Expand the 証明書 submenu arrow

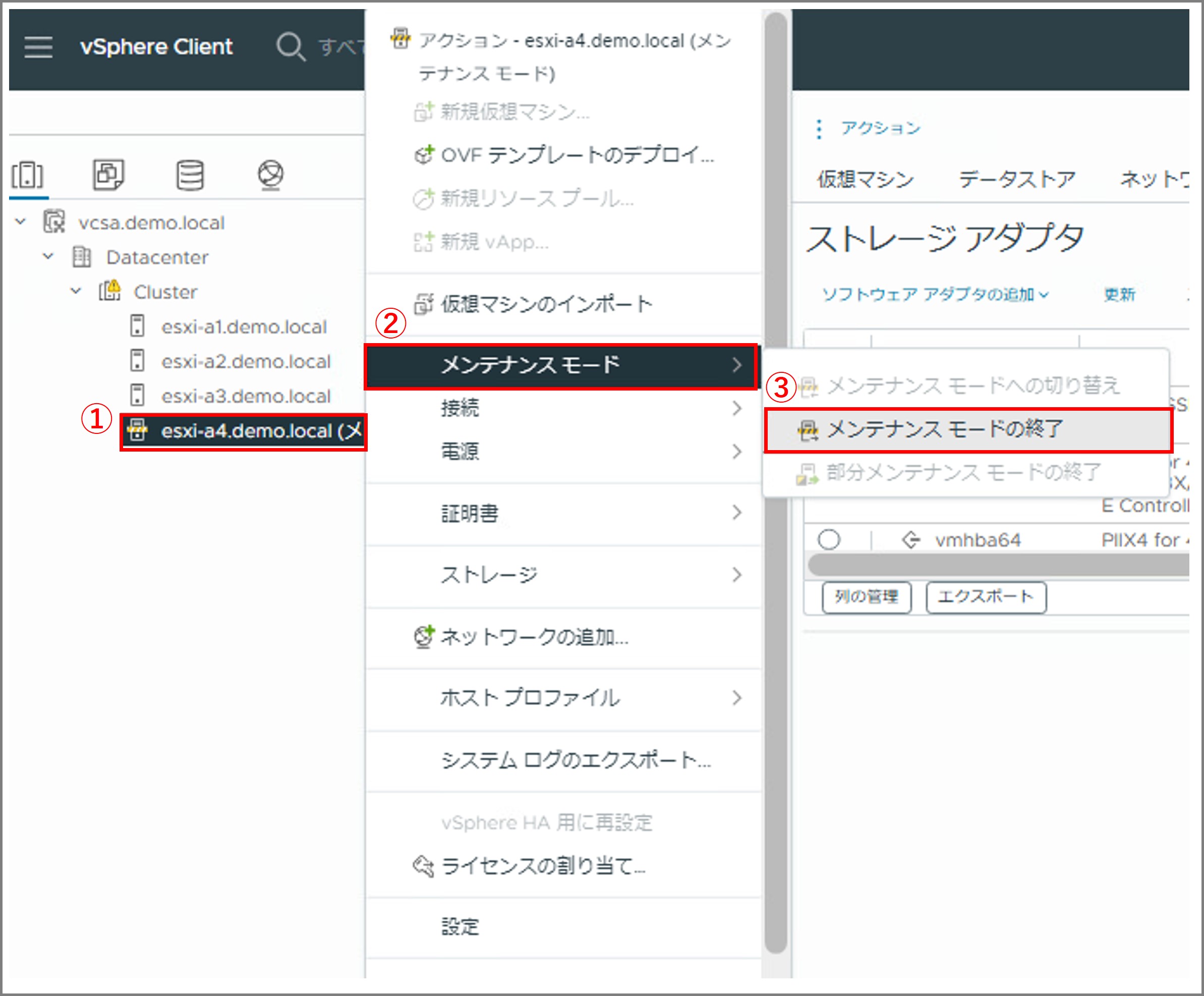737,512
